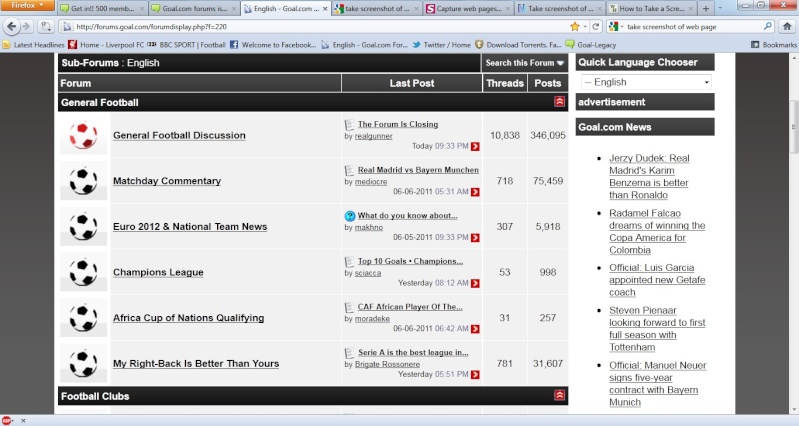799x426 pixels.
Task: Go to last post in Matchday Commentary
Action: pyautogui.click(x=475, y=192)
